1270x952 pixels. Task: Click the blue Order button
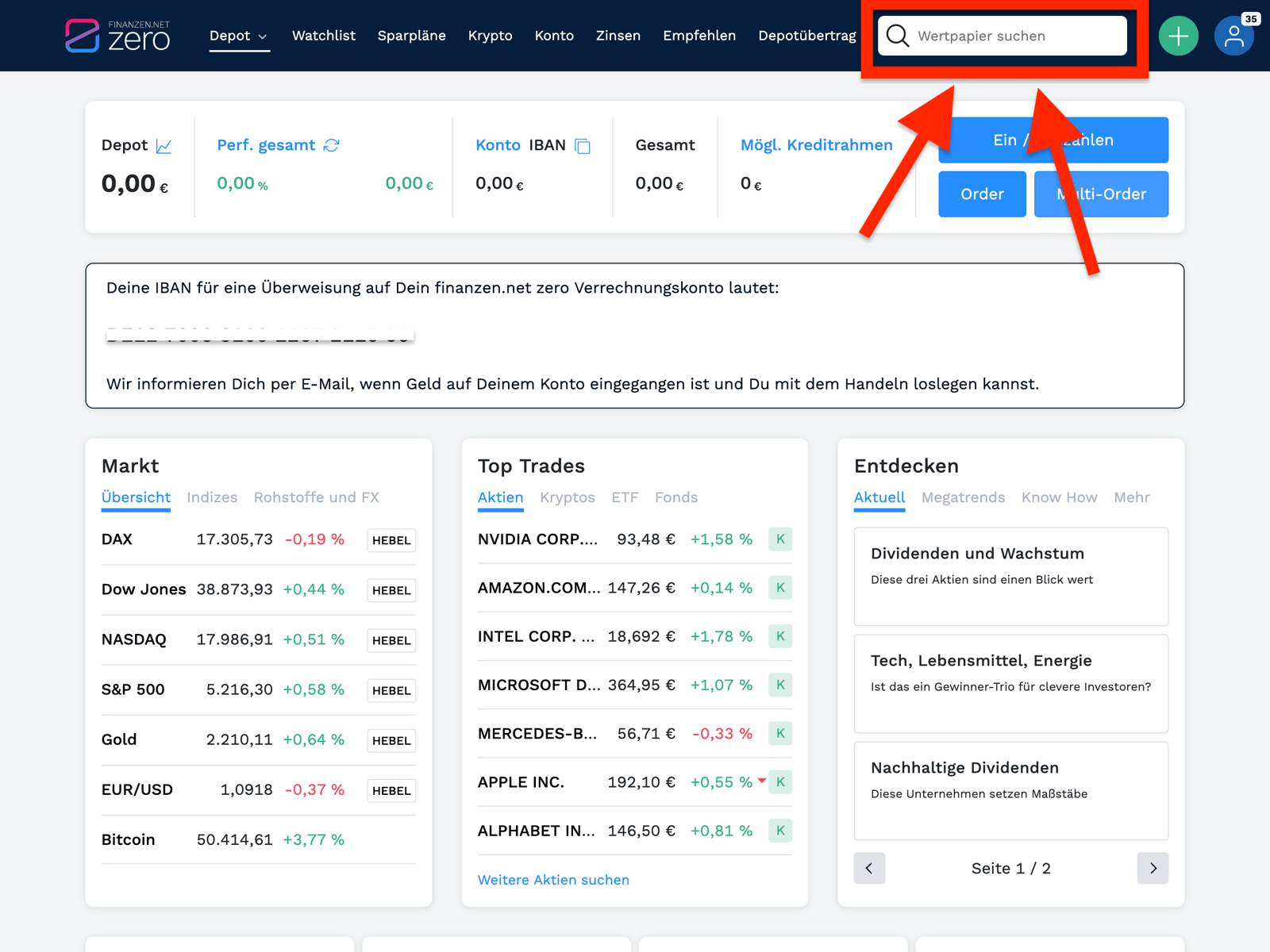coord(982,194)
